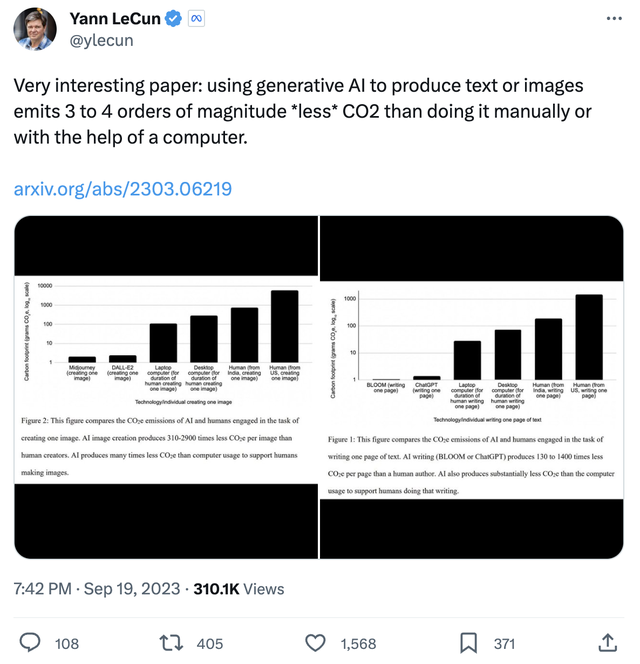Image resolution: width=640 pixels, height=664 pixels.
Task: Repost the tweet with the retweet icon
Action: [x=172, y=642]
